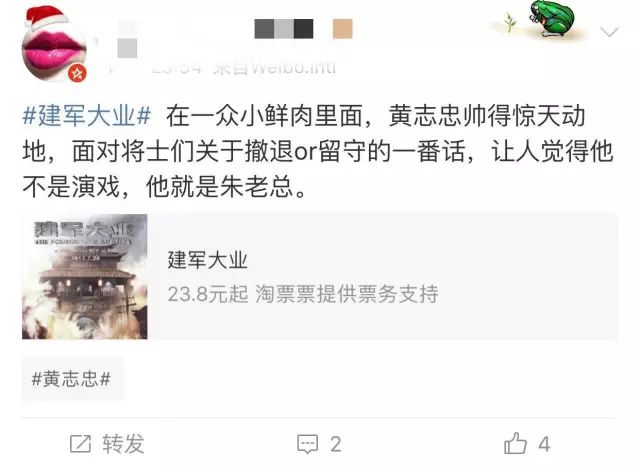Click the 转发 repost label
Screen dimensions: 640x469
click(x=123, y=444)
